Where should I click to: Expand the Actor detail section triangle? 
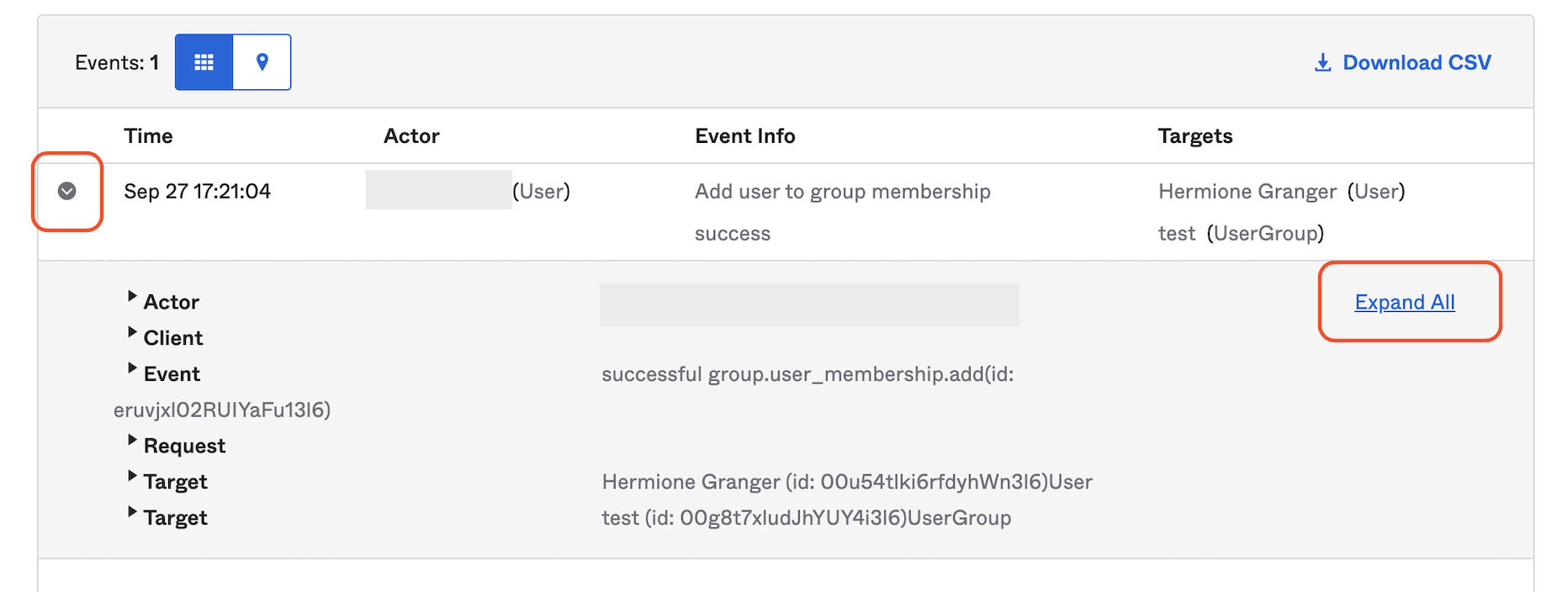(132, 297)
